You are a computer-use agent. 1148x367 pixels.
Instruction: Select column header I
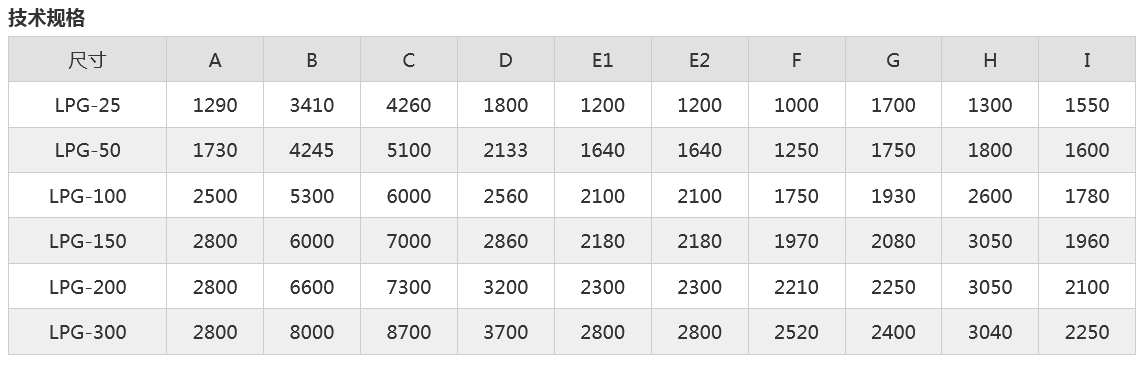pos(1087,59)
